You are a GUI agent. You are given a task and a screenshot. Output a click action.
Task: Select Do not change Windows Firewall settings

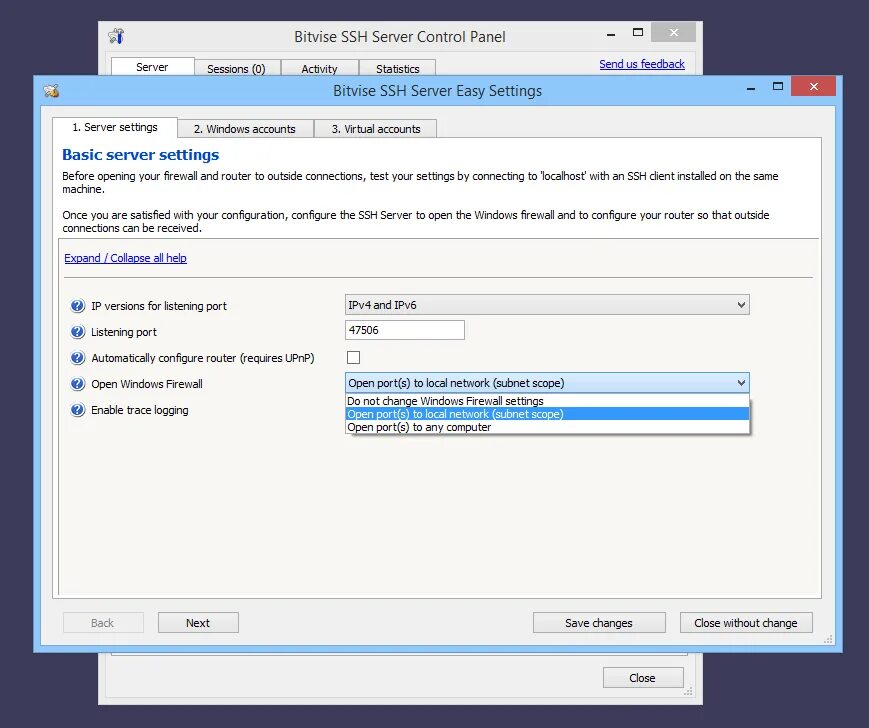[547, 401]
